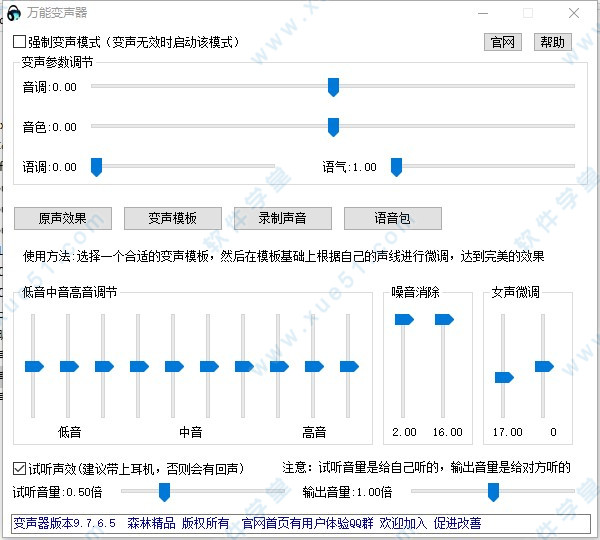Viewport: 600px width, 540px height.
Task: Click the 女声微调 slider valued 17.00
Action: (x=504, y=378)
